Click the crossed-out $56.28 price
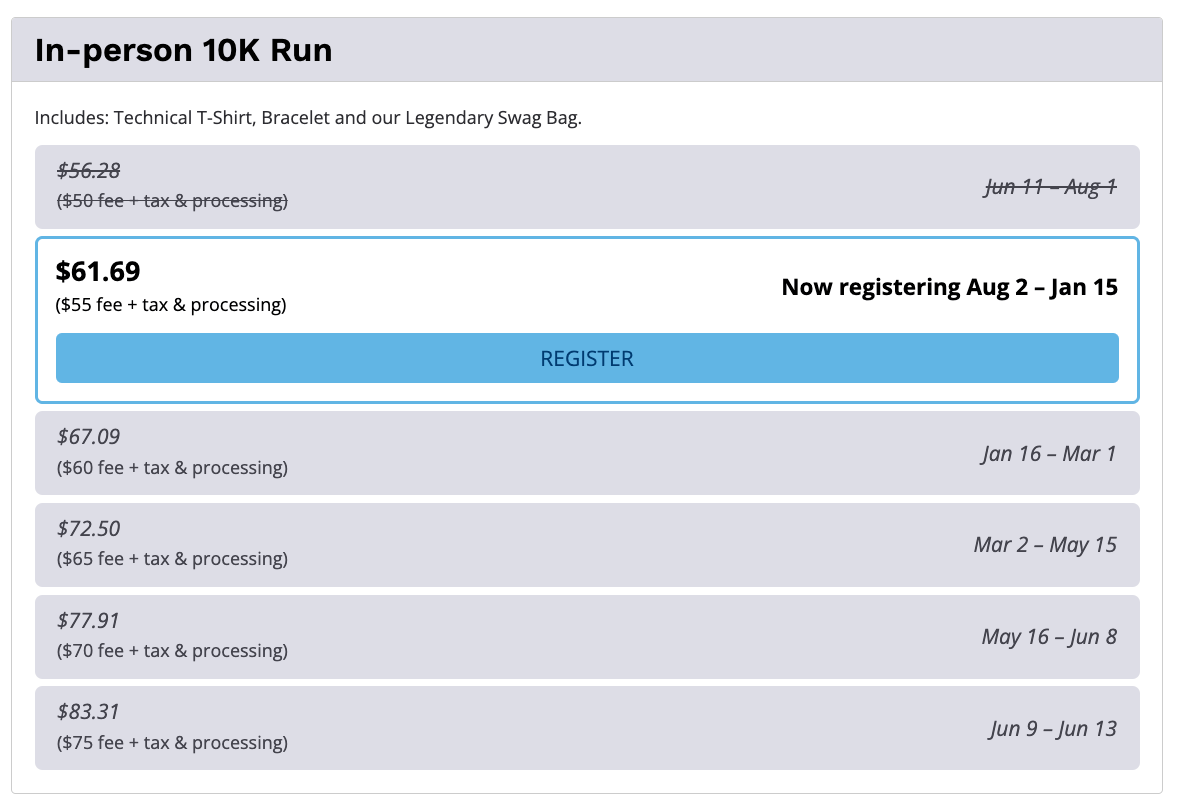 coord(89,171)
